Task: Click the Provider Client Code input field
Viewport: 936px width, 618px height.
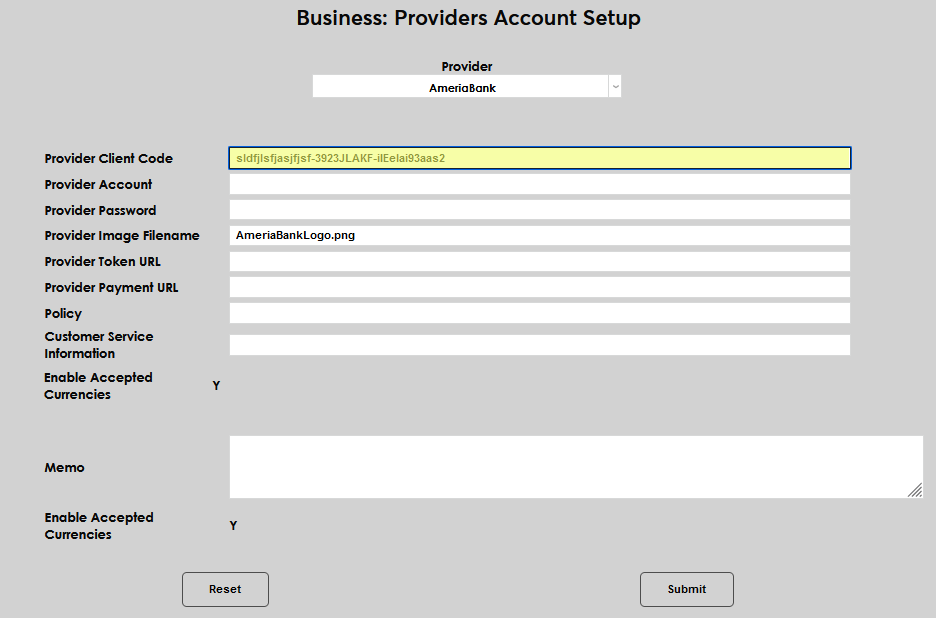Action: tap(539, 158)
